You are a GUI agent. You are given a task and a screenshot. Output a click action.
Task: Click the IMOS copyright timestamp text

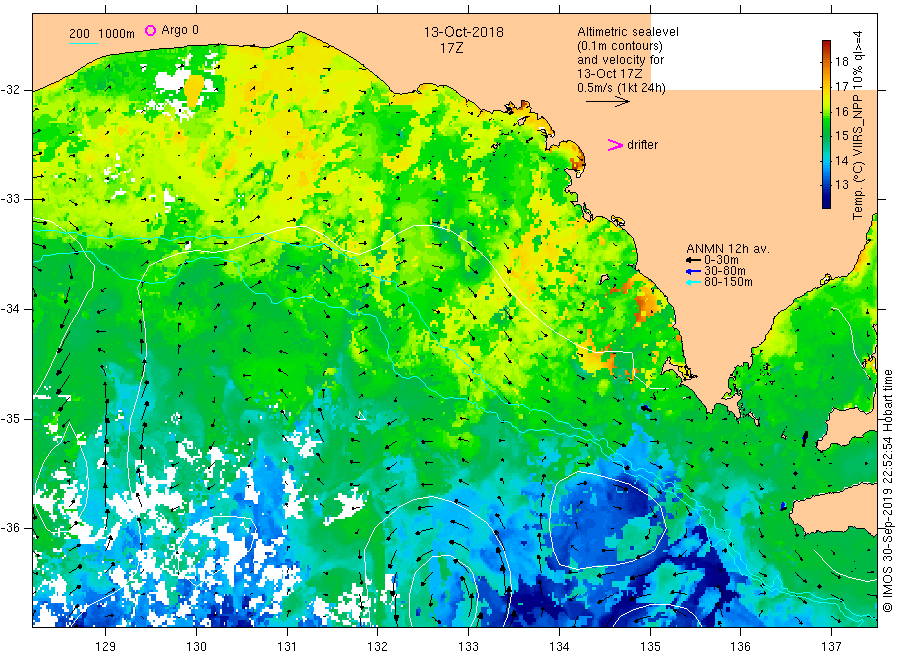coord(887,491)
